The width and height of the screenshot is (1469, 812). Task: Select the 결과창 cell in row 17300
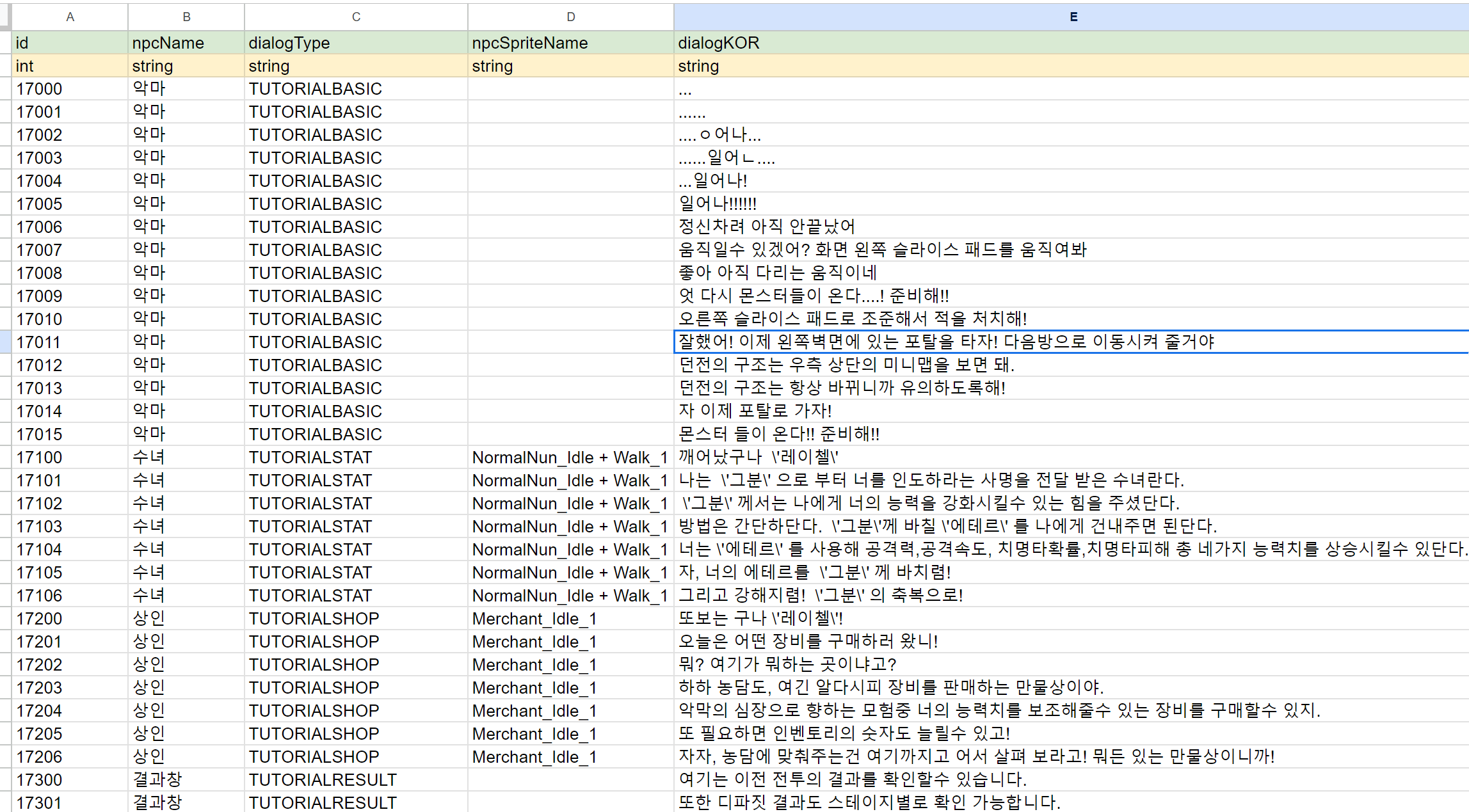(157, 780)
